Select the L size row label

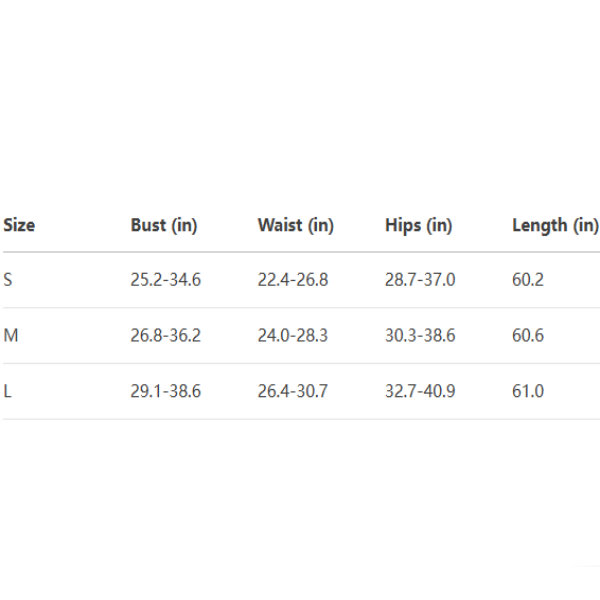tap(8, 391)
